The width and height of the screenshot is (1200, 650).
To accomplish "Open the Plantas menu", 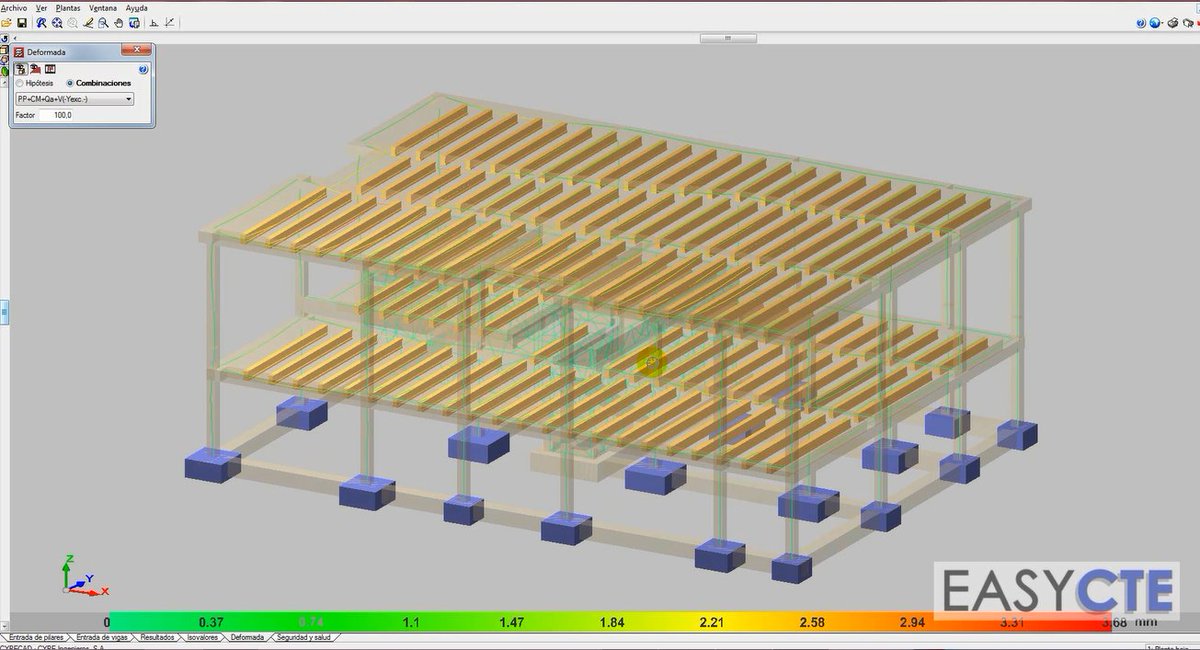I will pos(68,8).
